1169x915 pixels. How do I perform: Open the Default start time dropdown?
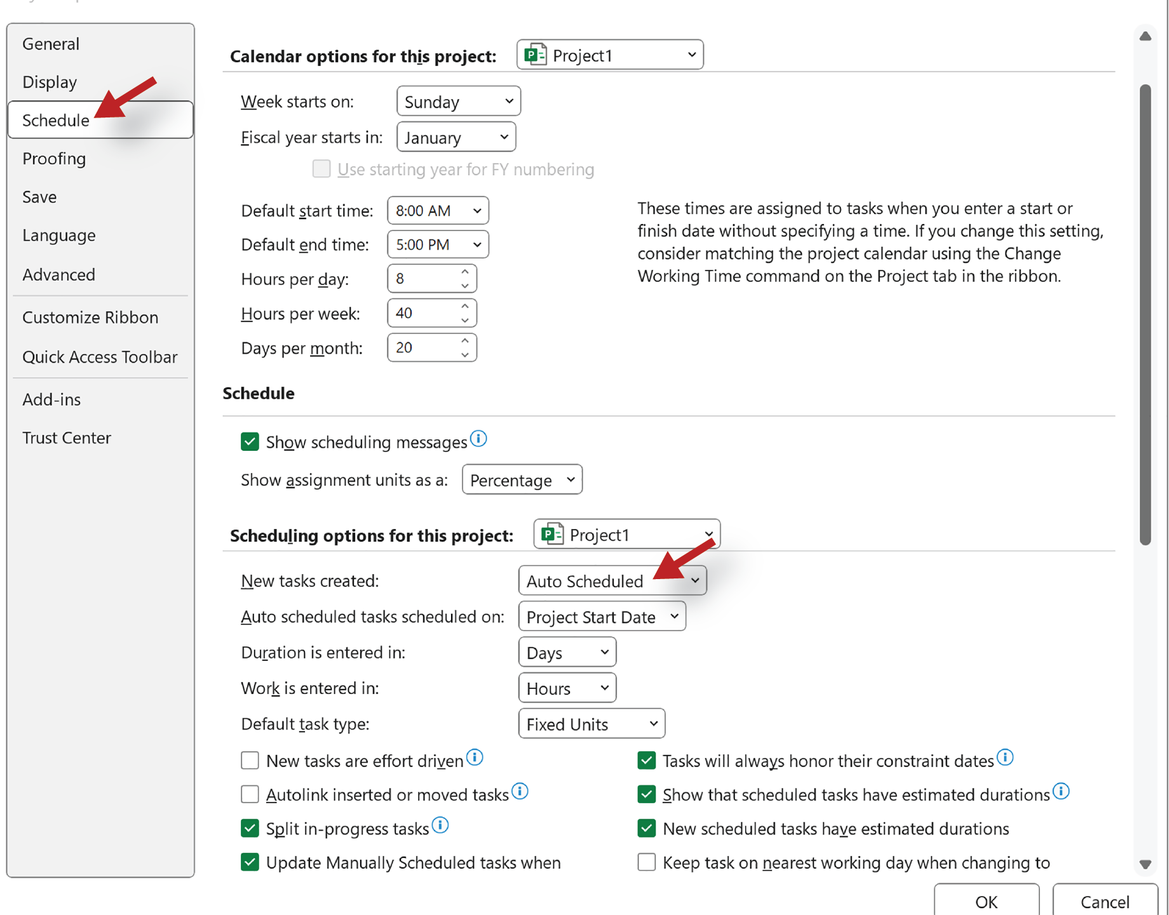pos(438,211)
